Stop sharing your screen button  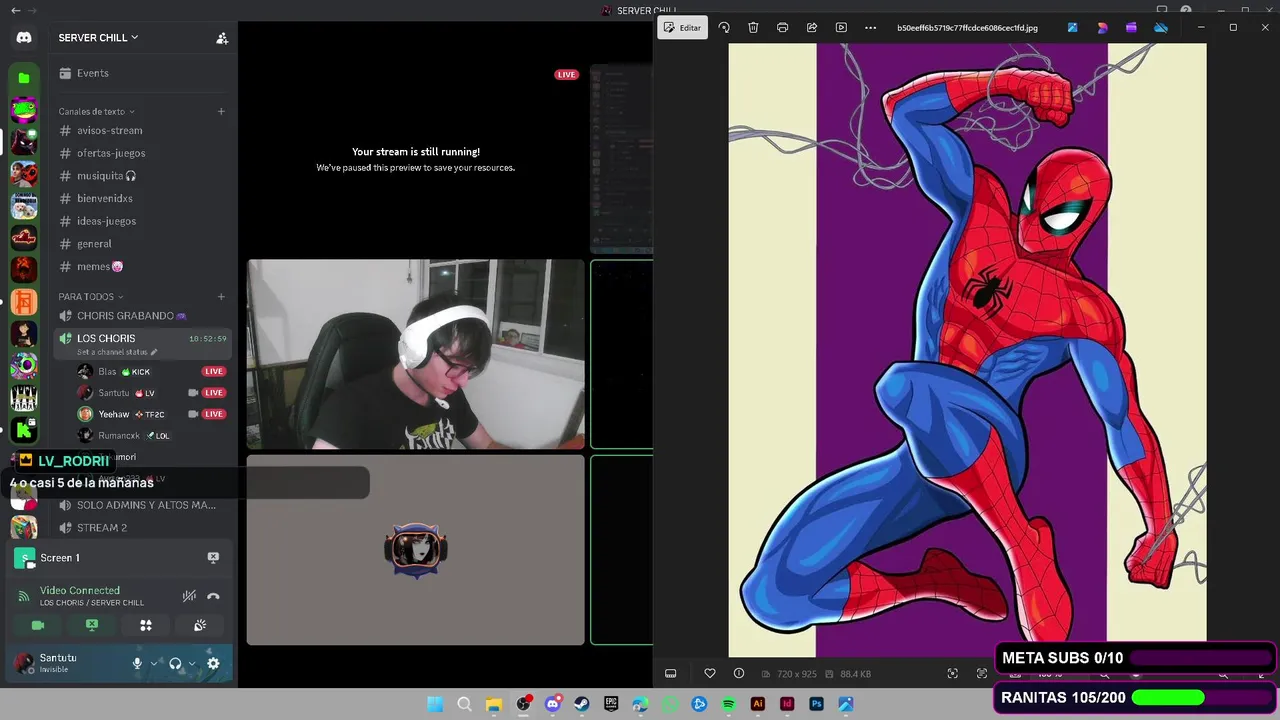tap(92, 625)
